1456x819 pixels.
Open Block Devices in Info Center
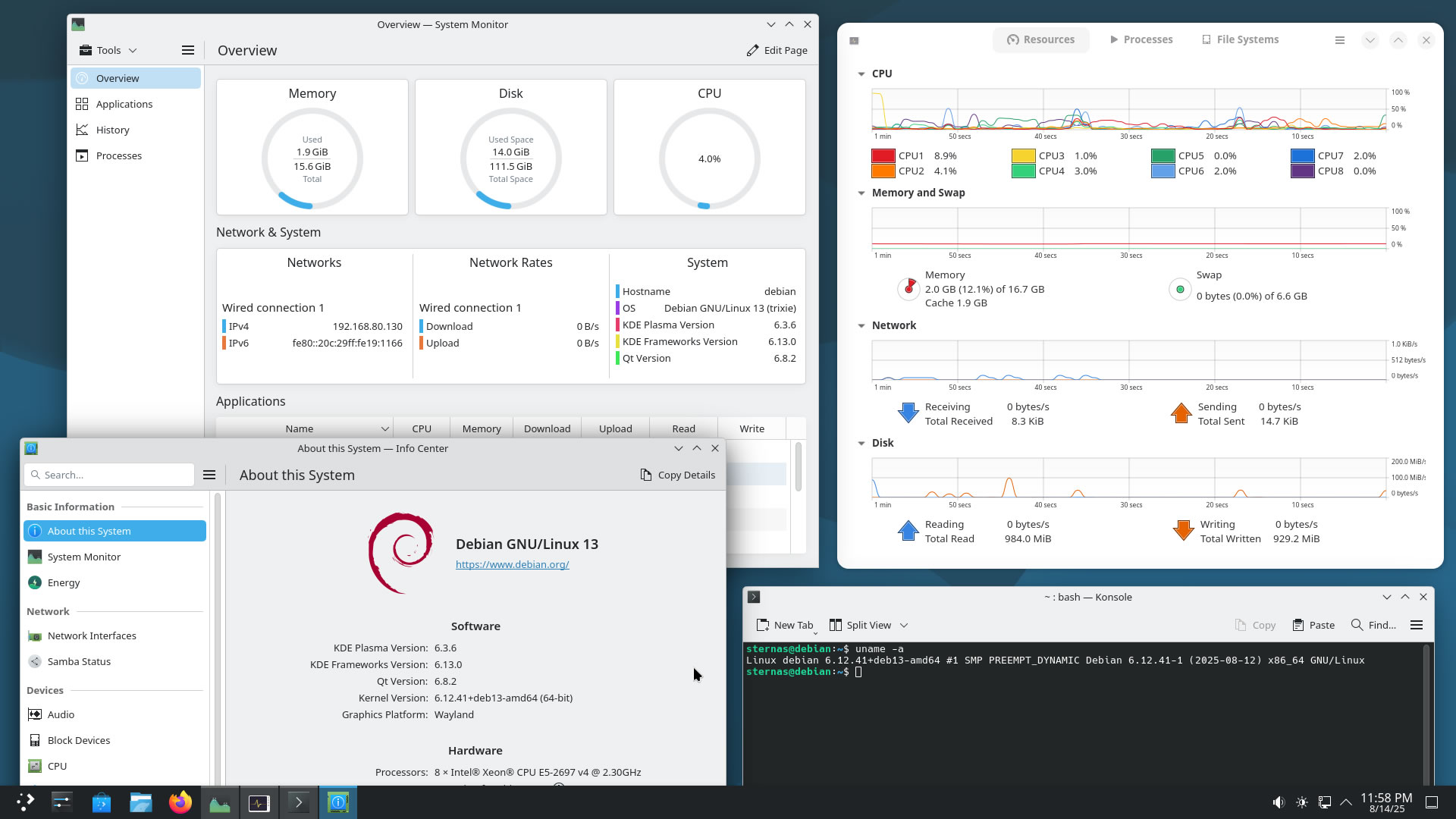115,740
